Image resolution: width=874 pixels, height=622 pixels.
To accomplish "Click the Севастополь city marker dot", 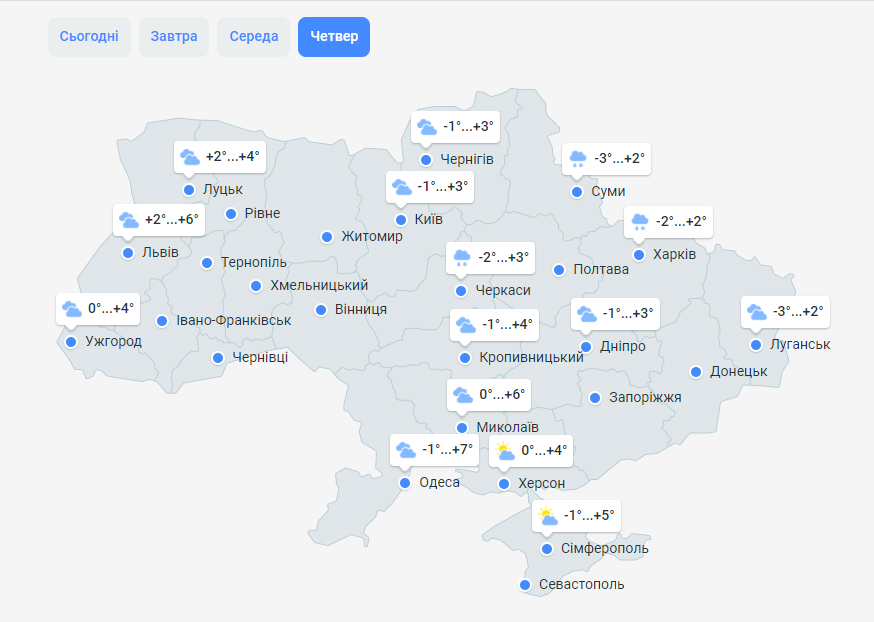I will (525, 585).
